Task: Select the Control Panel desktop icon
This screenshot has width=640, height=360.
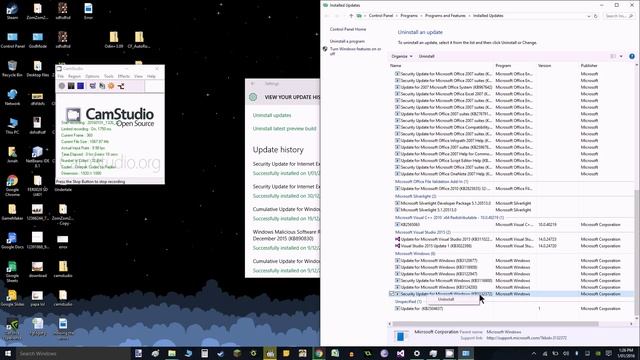Action: 13,40
